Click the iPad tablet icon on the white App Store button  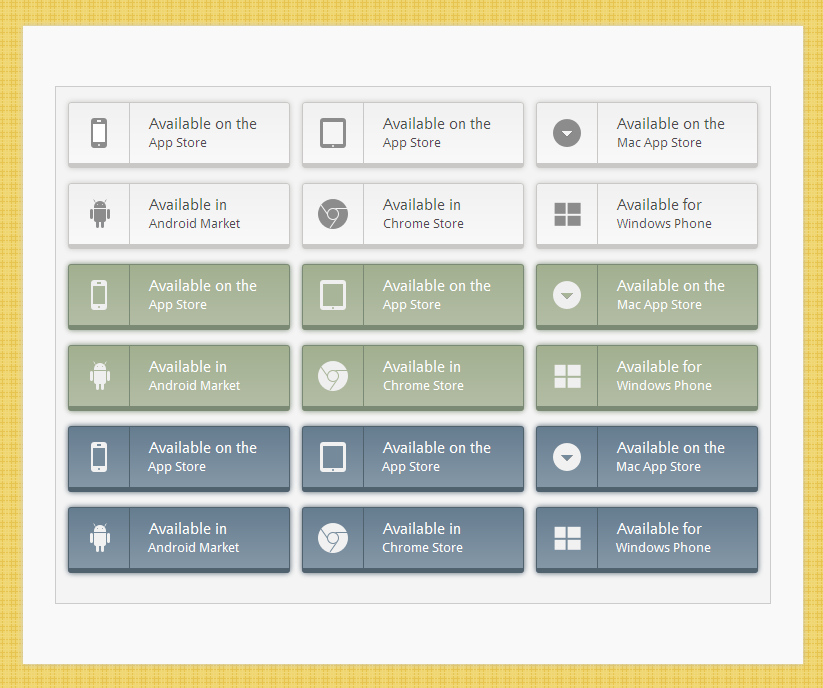tap(333, 133)
